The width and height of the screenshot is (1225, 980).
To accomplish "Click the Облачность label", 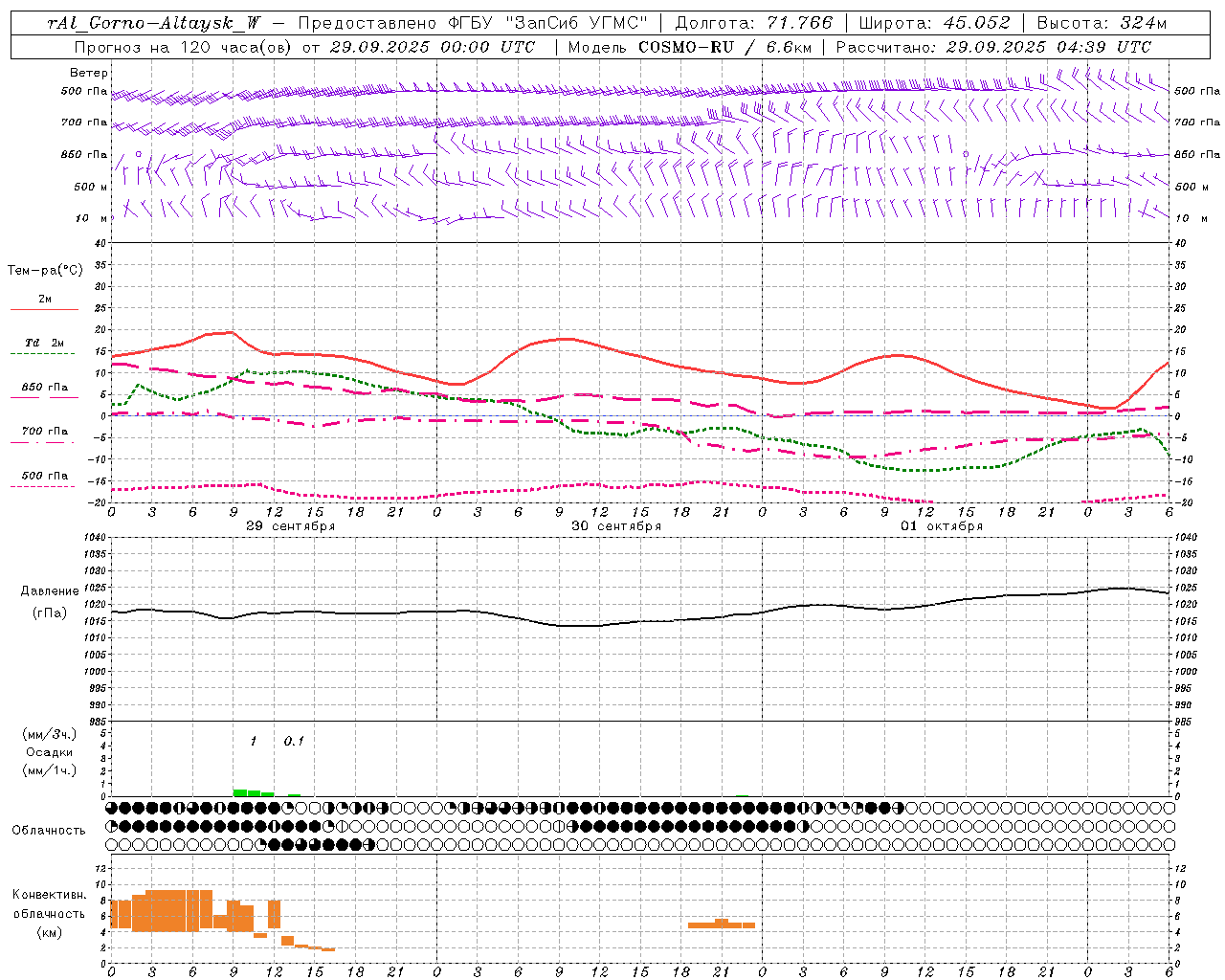I will pyautogui.click(x=49, y=830).
